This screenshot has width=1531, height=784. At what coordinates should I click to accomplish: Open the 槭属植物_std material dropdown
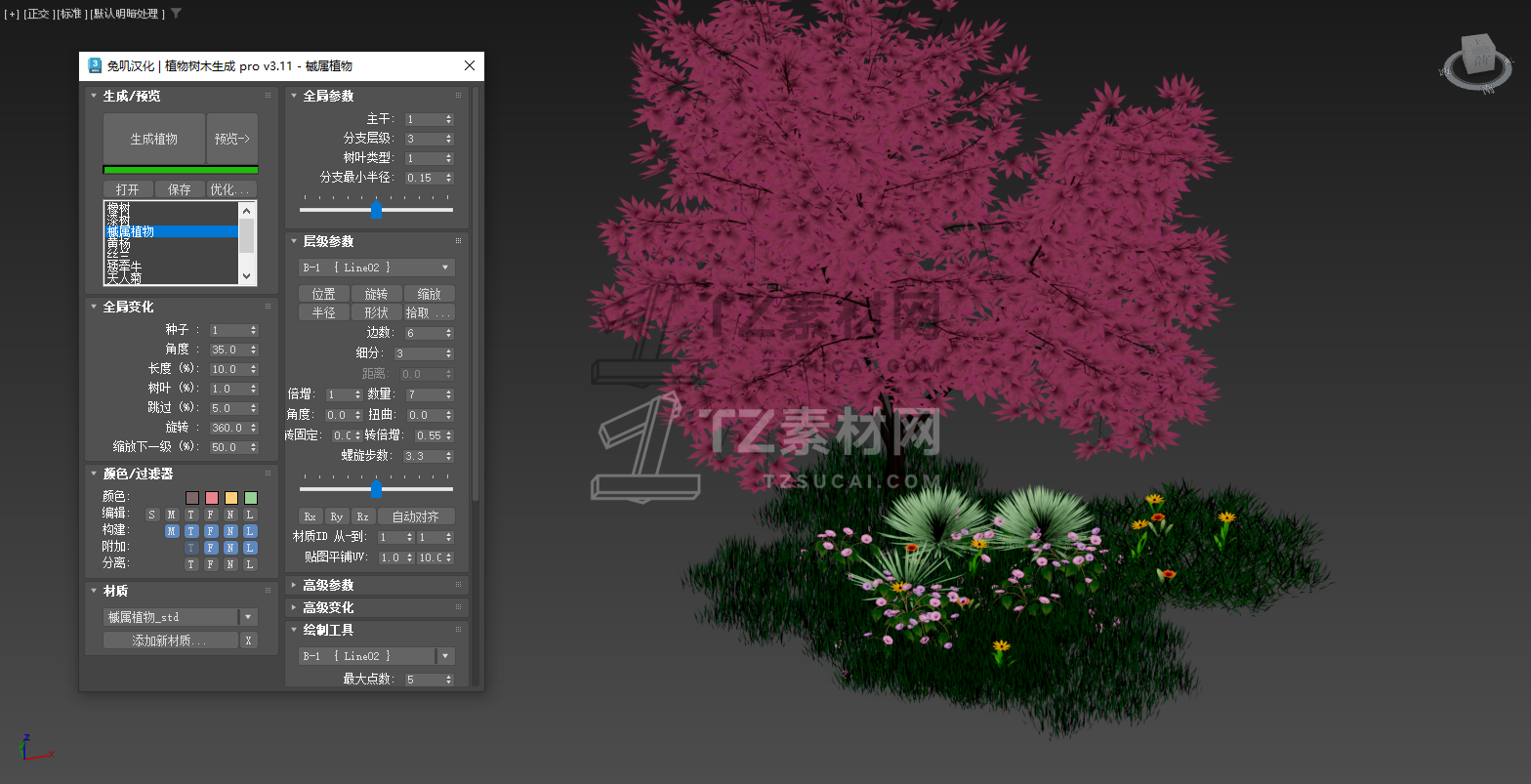(x=249, y=617)
